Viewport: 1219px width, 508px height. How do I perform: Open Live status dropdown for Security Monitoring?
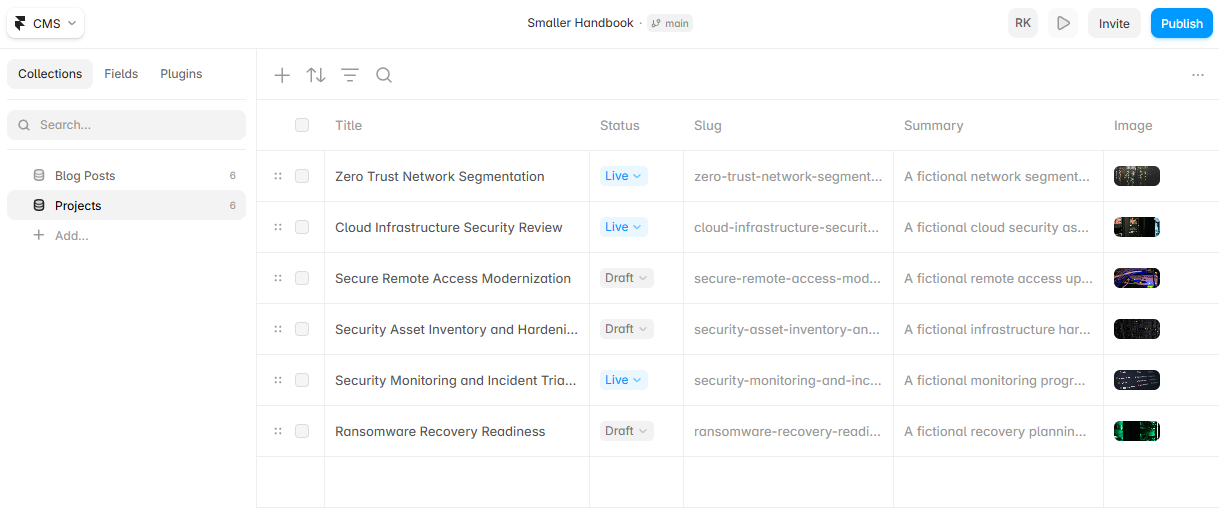pos(624,380)
